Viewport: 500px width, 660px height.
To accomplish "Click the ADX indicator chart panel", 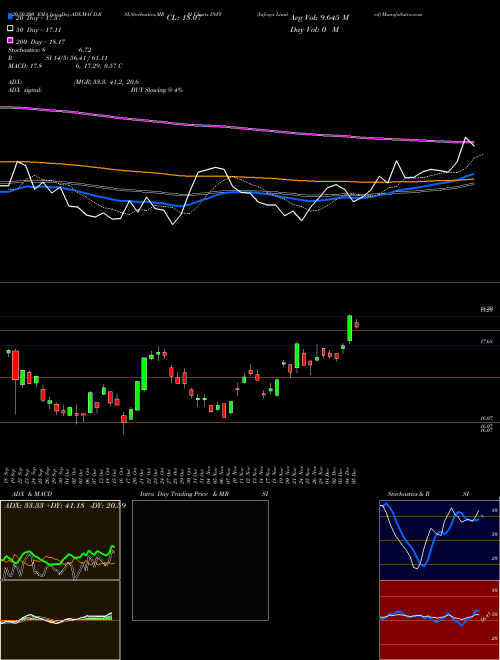I will pyautogui.click(x=60, y=540).
